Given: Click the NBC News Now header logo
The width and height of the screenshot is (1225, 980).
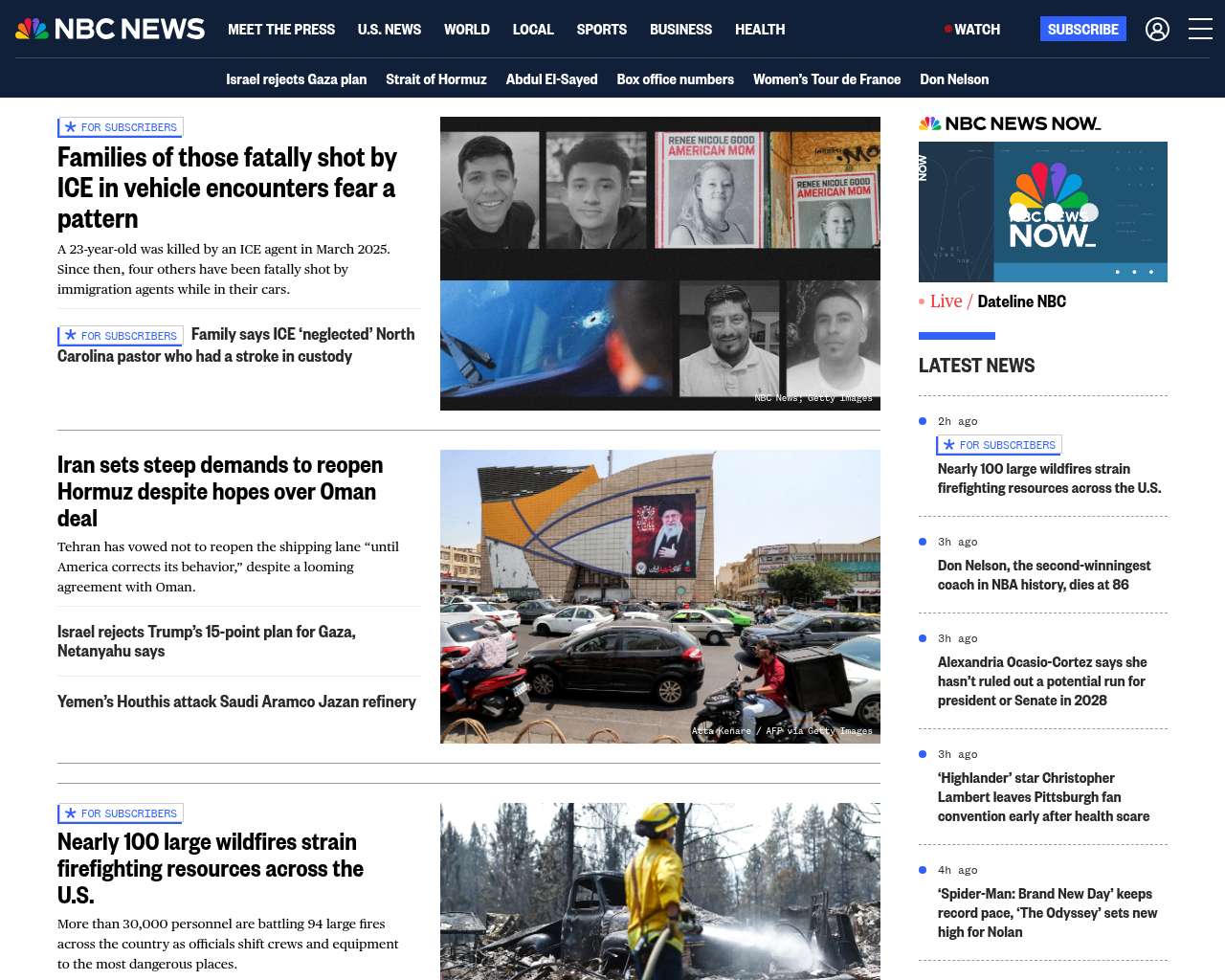Looking at the screenshot, I should pyautogui.click(x=1010, y=123).
